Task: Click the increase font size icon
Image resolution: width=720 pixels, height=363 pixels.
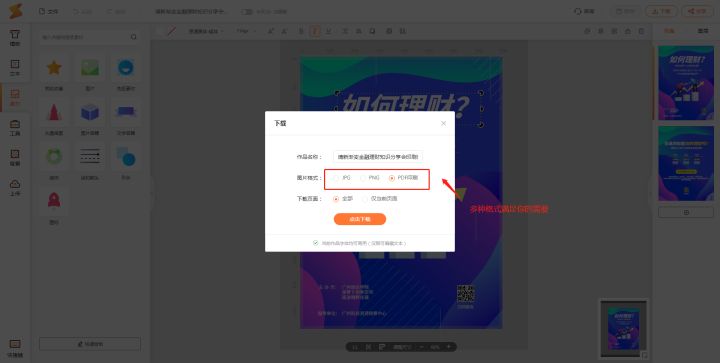Action: (x=270, y=31)
